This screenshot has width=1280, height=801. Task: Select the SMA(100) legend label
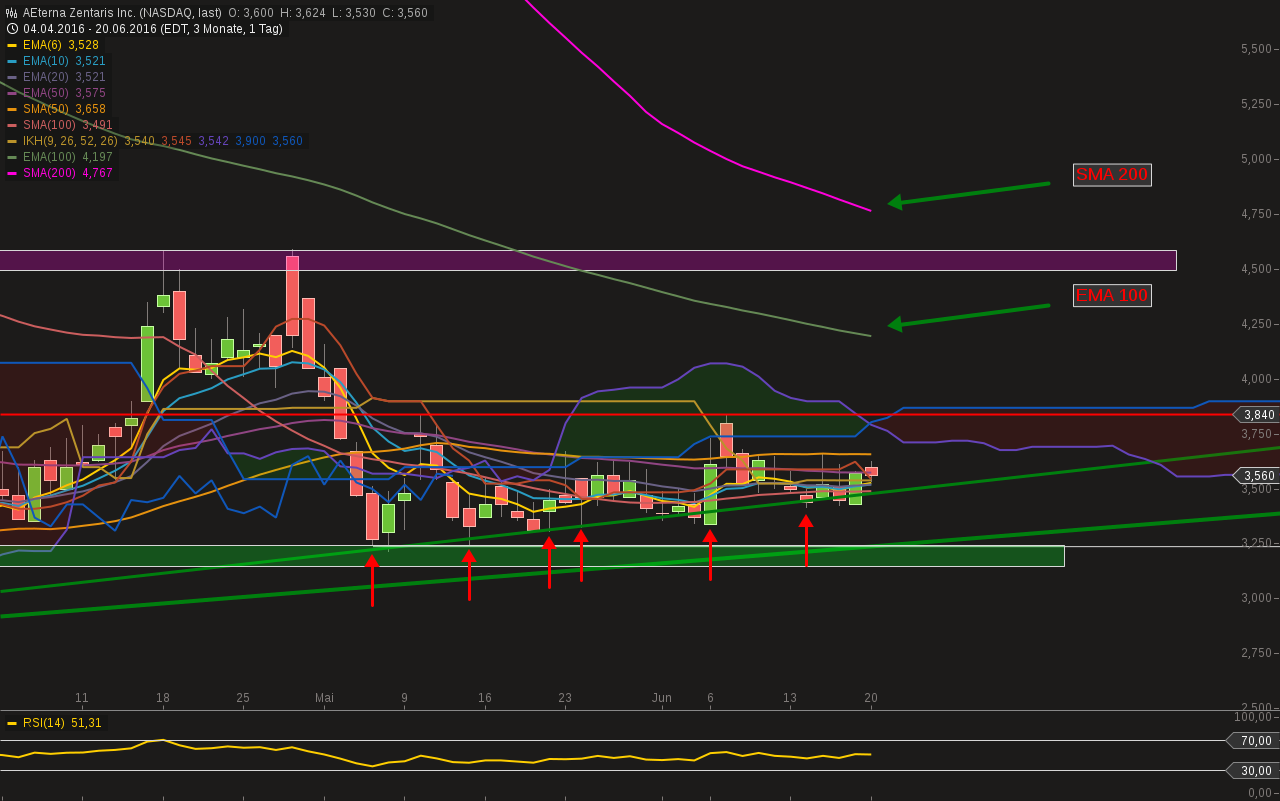49,125
